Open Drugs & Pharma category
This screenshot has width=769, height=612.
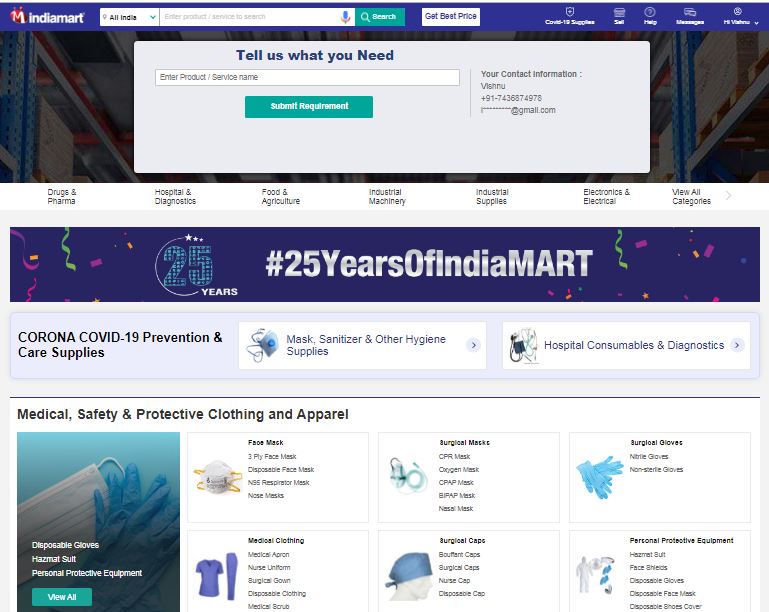click(x=62, y=197)
